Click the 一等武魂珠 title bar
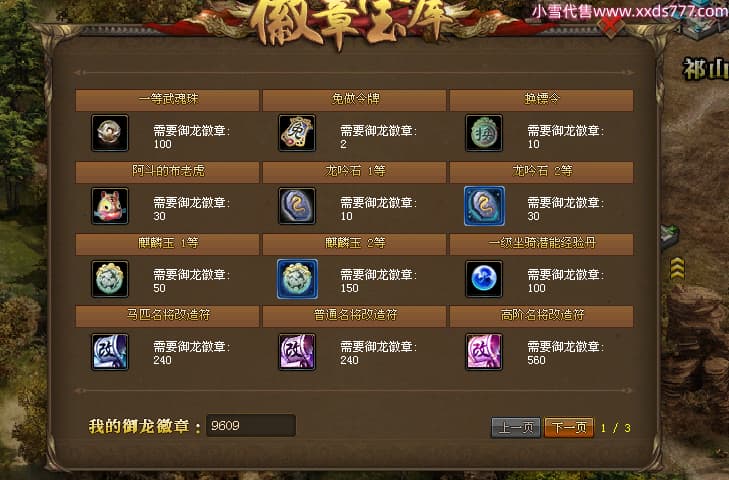This screenshot has height=480, width=729. 167,100
